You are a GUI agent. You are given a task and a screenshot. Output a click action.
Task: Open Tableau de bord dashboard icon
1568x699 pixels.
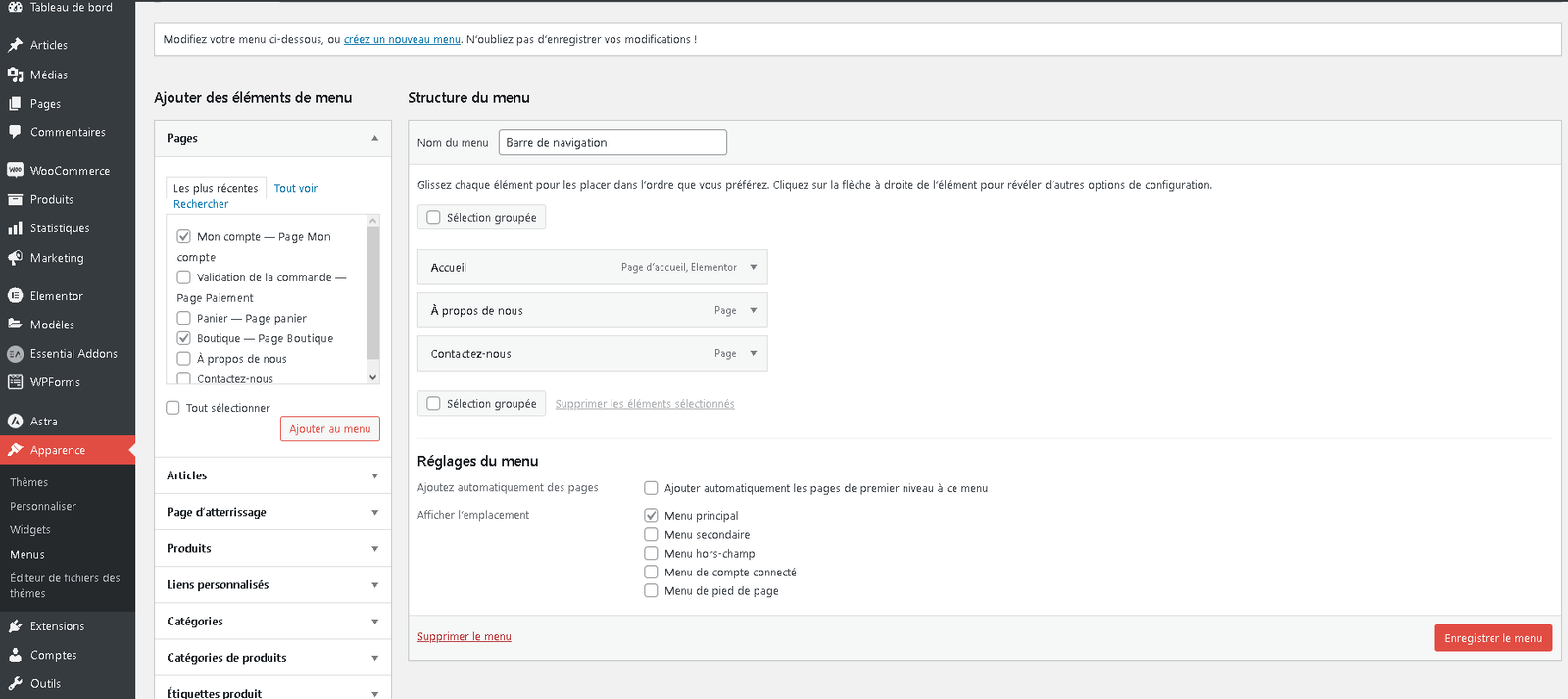tap(15, 7)
